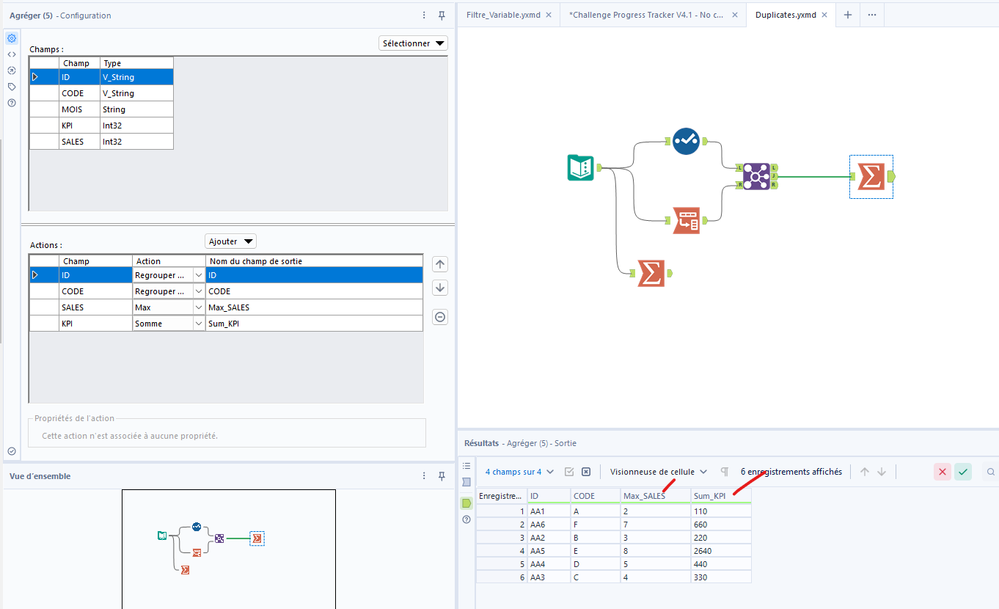Screen dimensions: 999x609
Task: Edit the Sum_KPI output field name
Action: pyautogui.click(x=314, y=324)
